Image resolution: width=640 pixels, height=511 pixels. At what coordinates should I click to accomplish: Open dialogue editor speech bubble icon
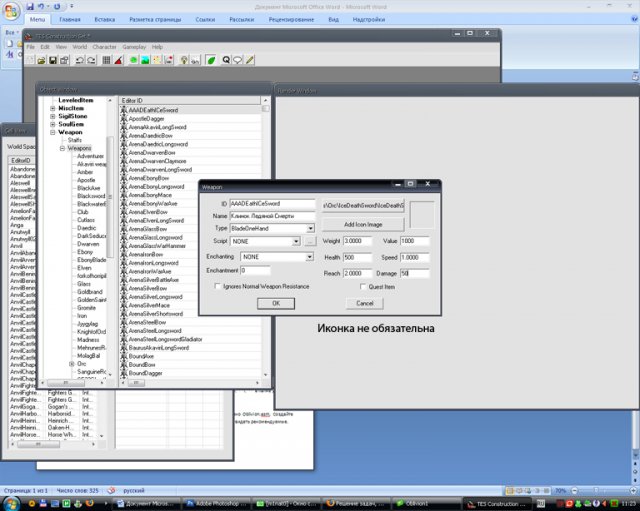coord(238,60)
